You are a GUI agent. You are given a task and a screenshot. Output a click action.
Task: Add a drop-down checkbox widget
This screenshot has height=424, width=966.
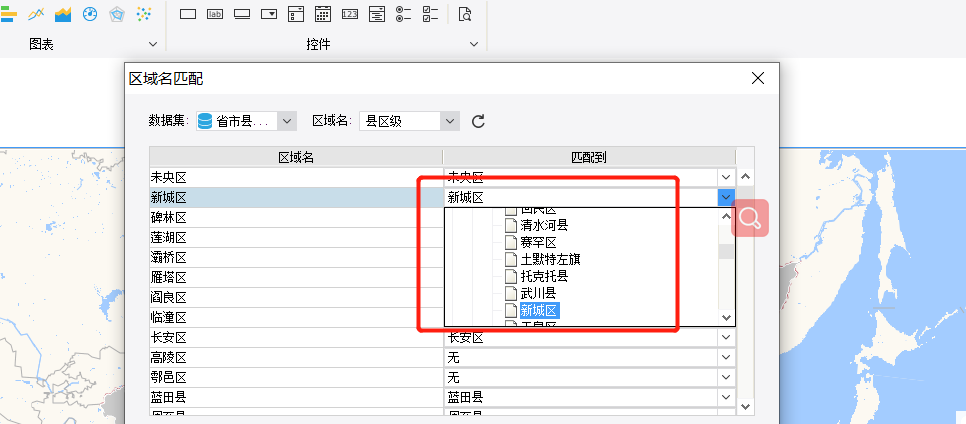(x=296, y=14)
